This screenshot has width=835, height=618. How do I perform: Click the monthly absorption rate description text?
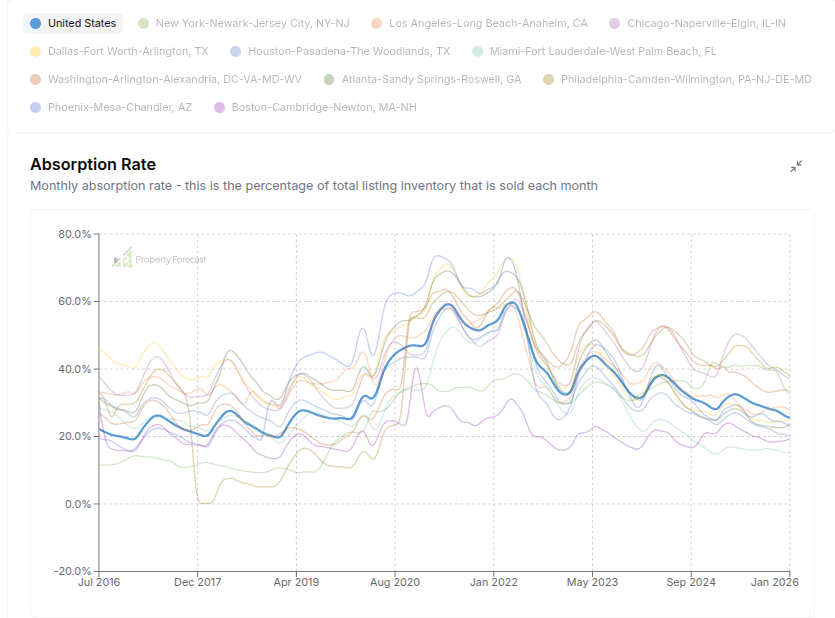pos(314,186)
